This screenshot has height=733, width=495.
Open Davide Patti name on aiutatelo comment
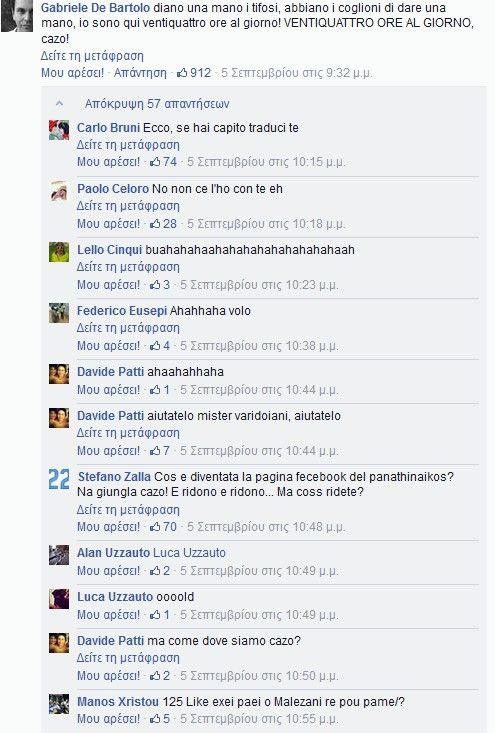click(x=110, y=416)
